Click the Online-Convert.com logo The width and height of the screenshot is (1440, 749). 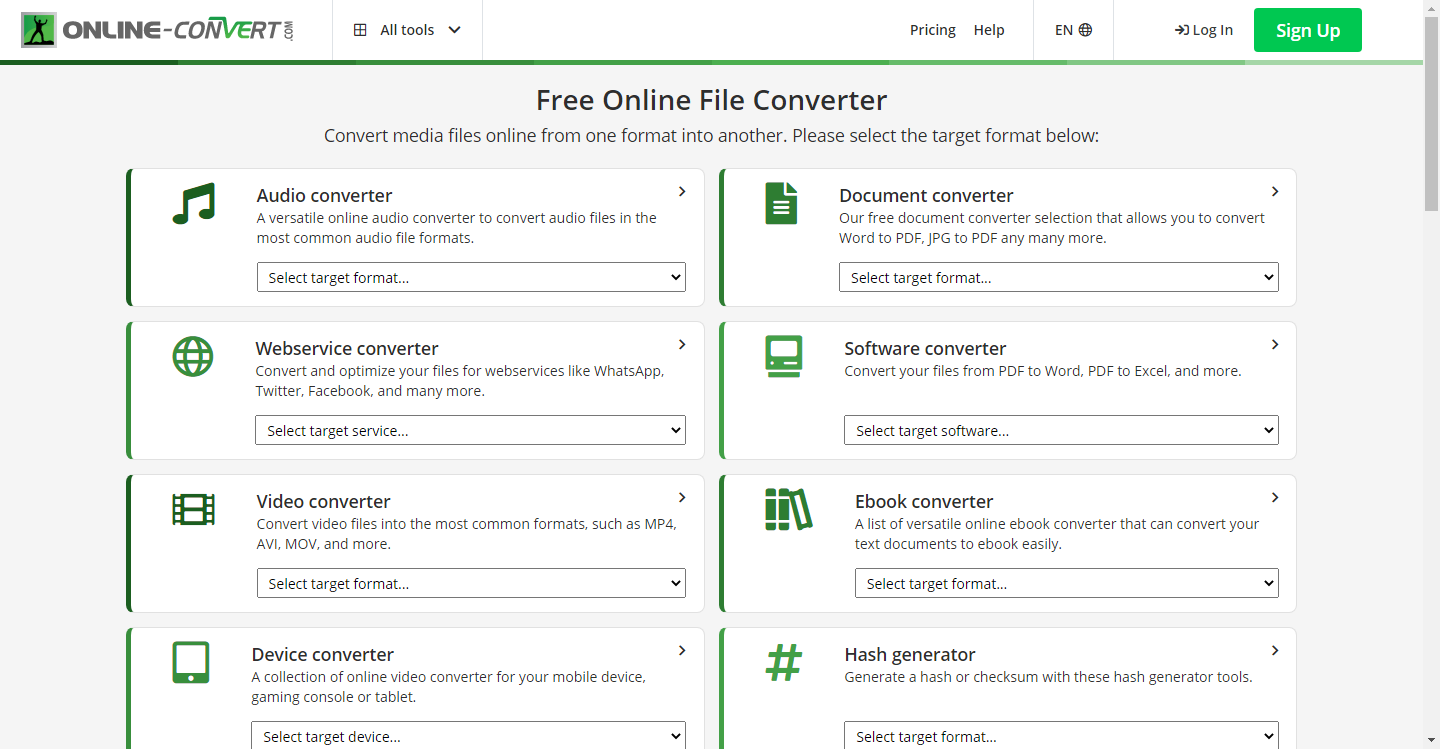pos(159,30)
